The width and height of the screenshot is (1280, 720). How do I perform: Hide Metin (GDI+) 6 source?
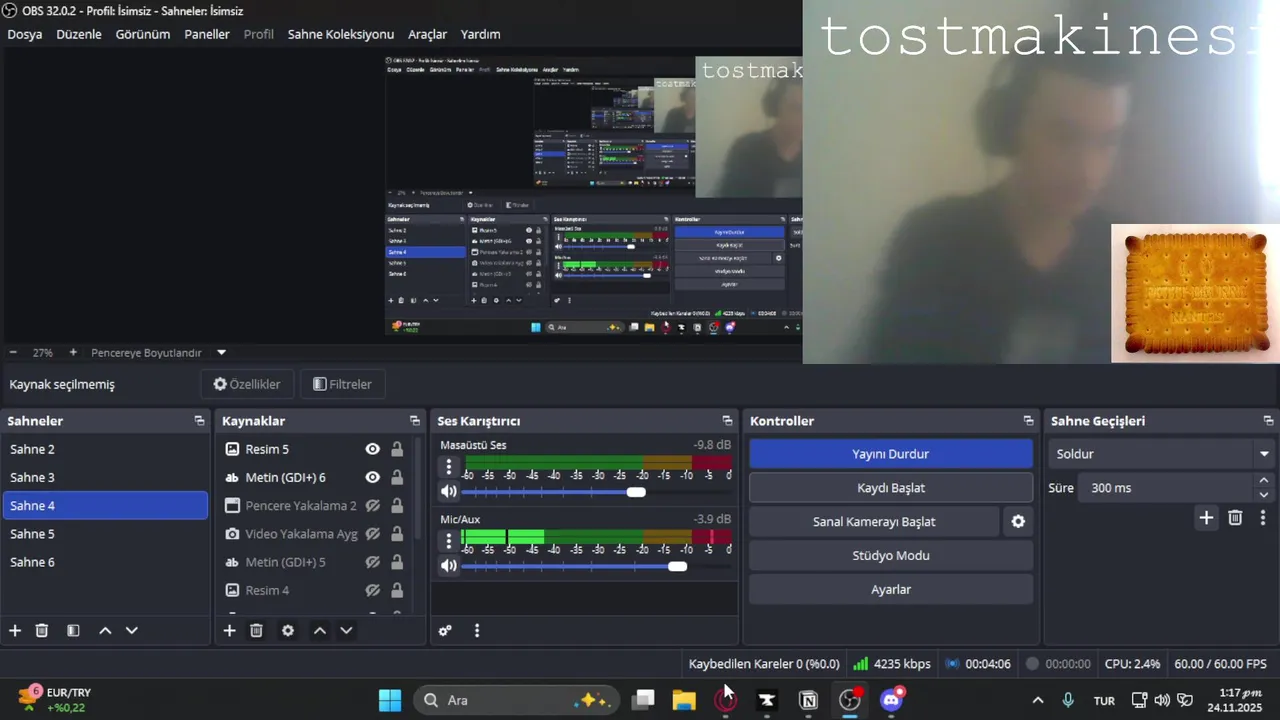coord(373,478)
